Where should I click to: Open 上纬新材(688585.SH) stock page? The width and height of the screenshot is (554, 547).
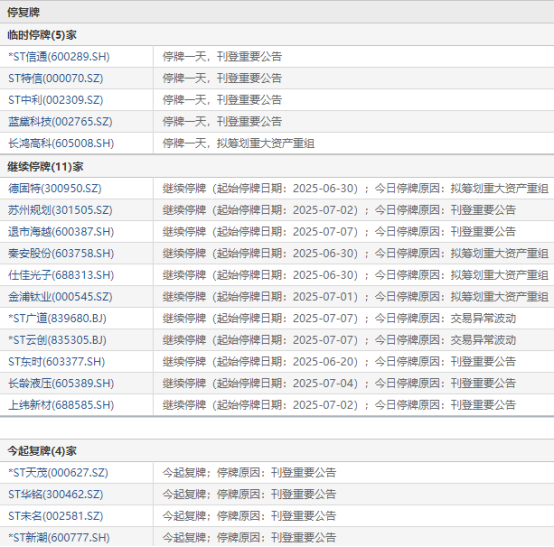point(61,405)
